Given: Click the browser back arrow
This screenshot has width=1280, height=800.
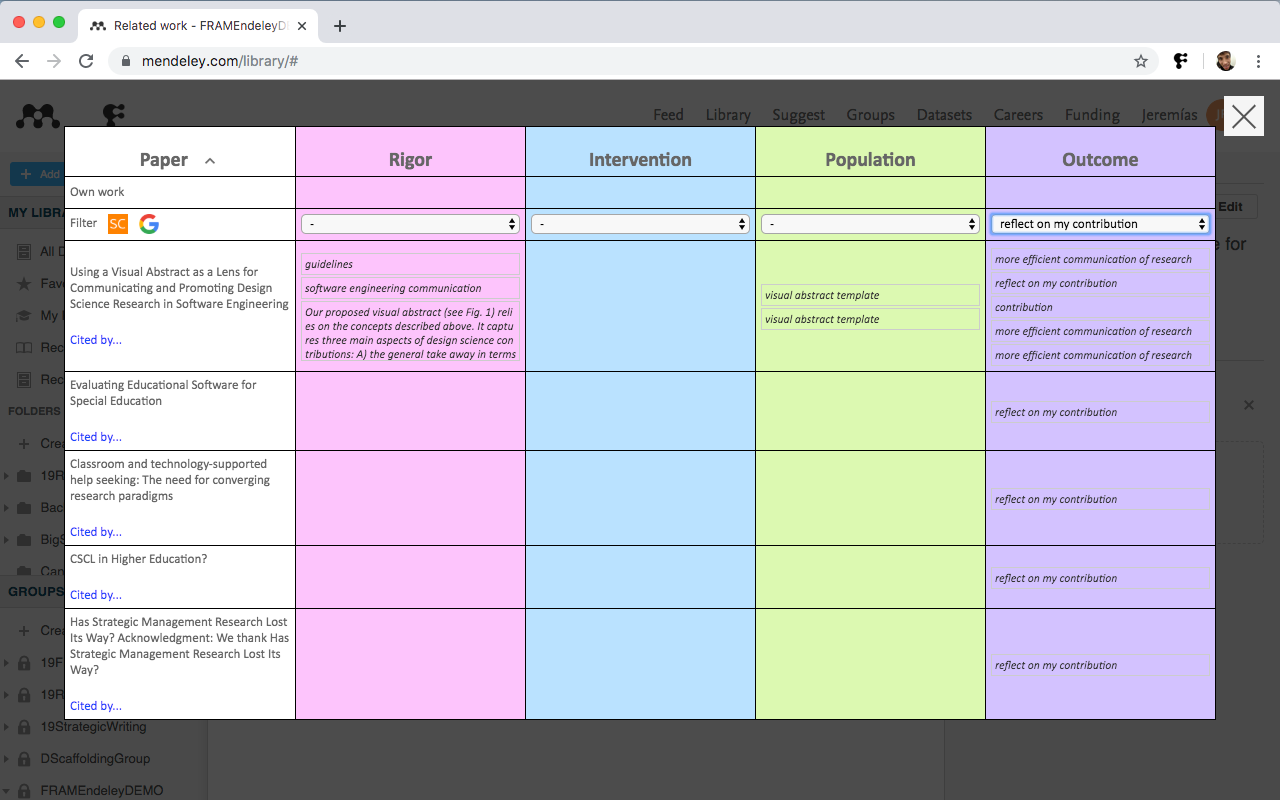Looking at the screenshot, I should 22,61.
